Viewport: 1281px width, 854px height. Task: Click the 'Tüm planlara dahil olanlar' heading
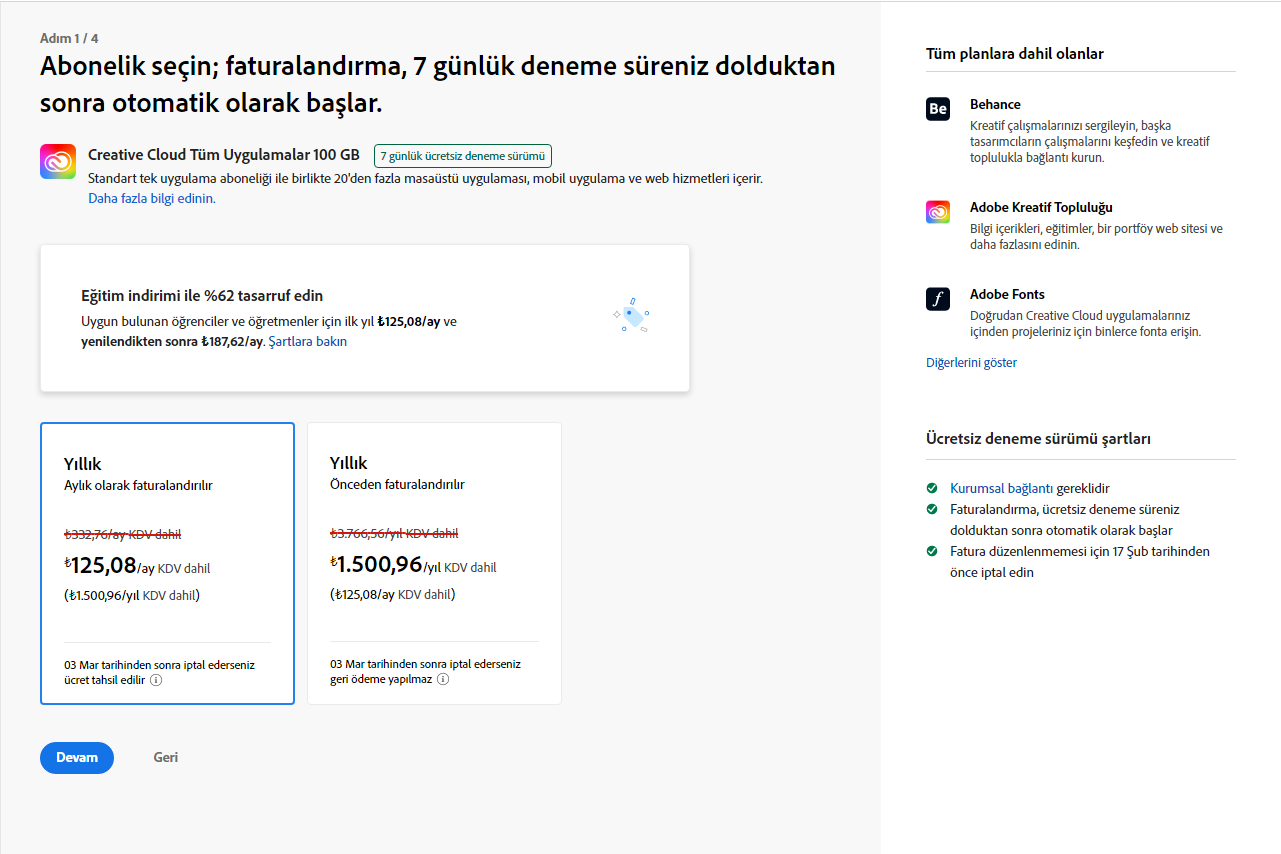point(1015,54)
